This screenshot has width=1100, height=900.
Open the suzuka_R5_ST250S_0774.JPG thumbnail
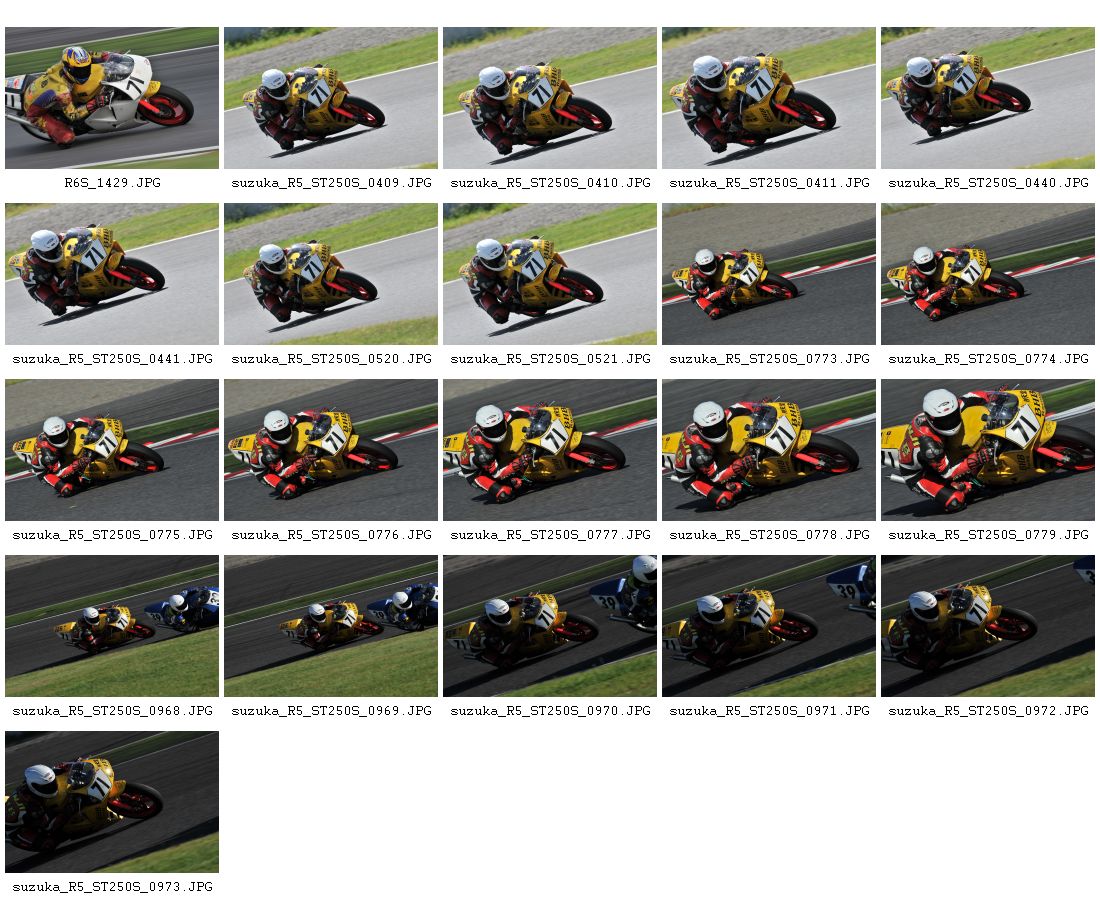click(988, 274)
